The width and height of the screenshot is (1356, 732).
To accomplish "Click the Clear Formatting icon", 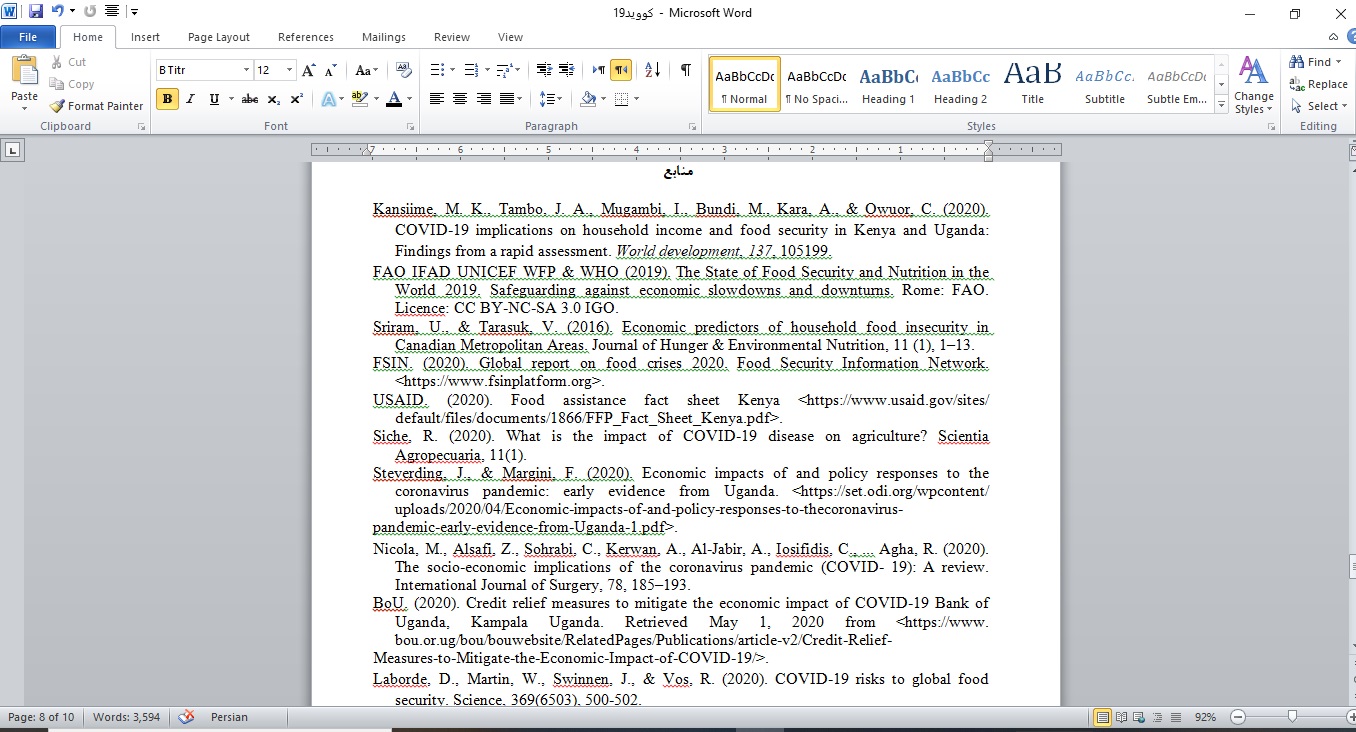I will [x=404, y=70].
